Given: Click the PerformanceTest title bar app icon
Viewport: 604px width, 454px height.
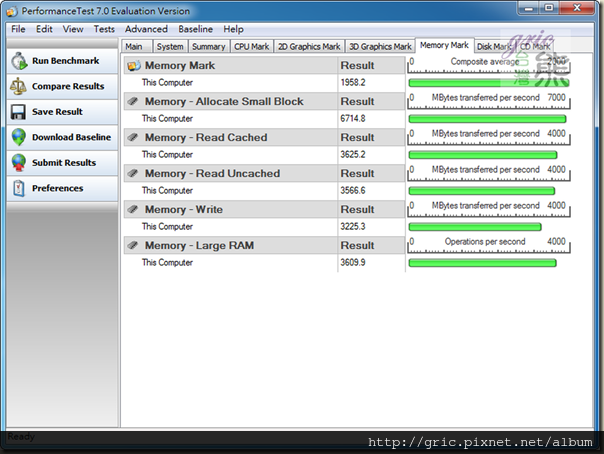Looking at the screenshot, I should (12, 12).
